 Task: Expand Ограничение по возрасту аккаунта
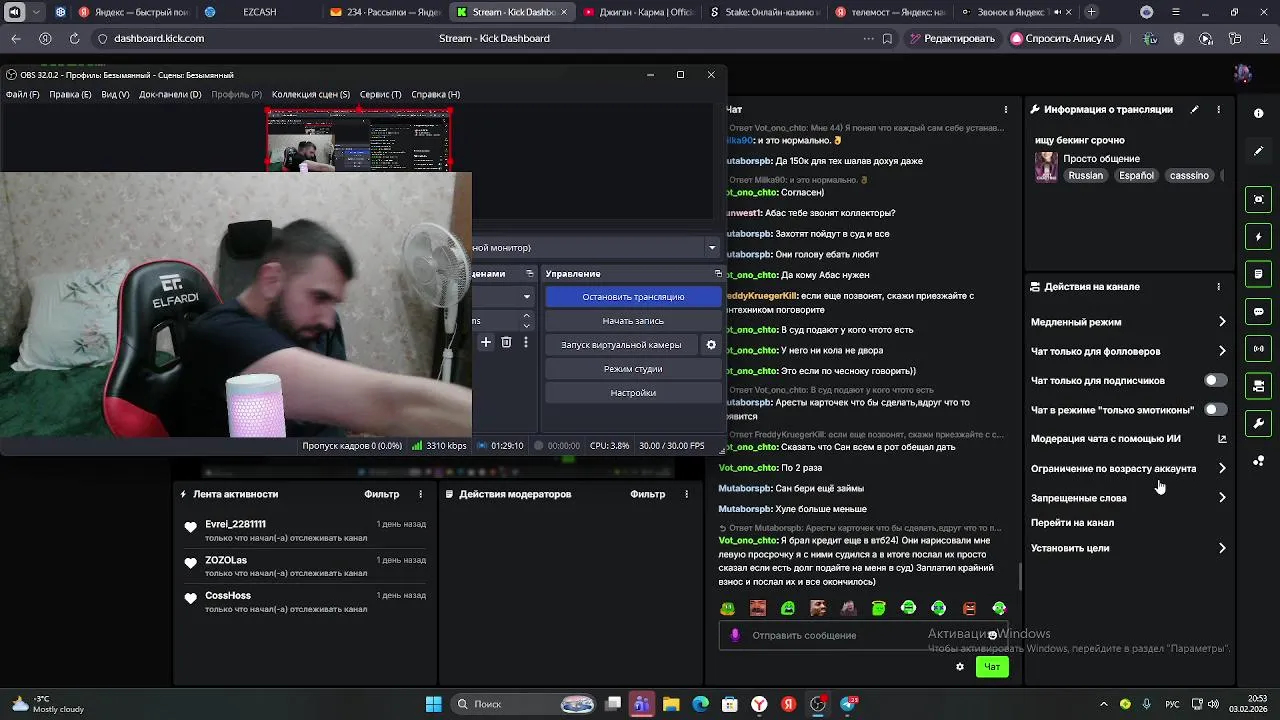point(1222,468)
